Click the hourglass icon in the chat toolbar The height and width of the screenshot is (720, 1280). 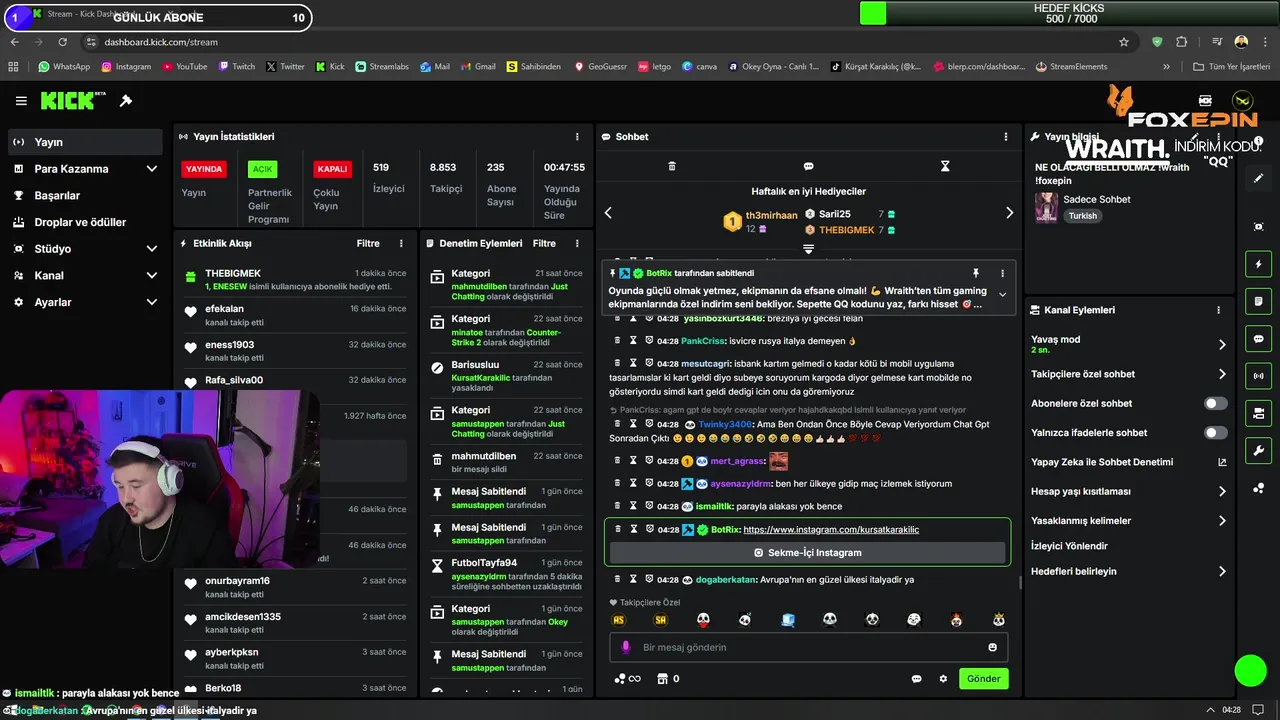[x=945, y=166]
